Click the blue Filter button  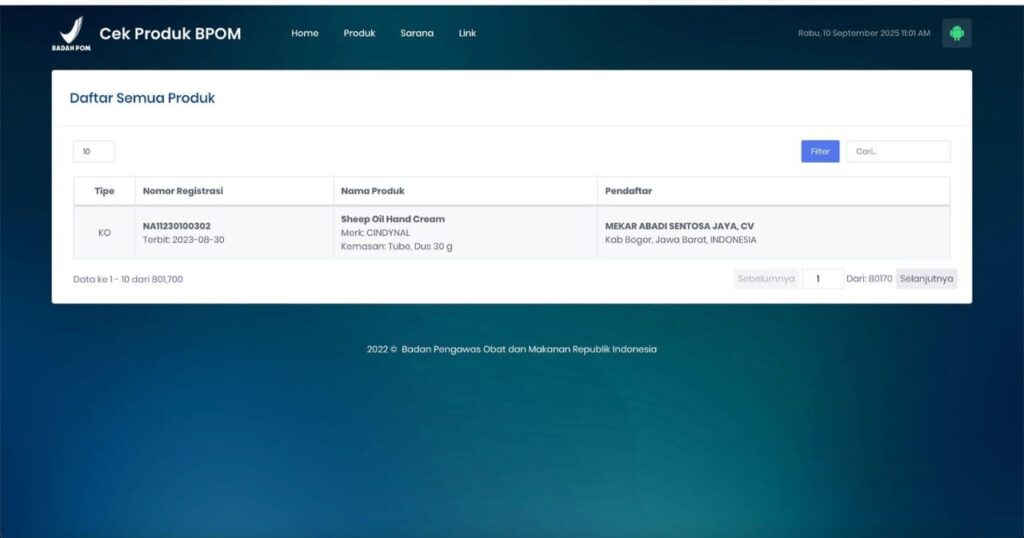pos(820,151)
